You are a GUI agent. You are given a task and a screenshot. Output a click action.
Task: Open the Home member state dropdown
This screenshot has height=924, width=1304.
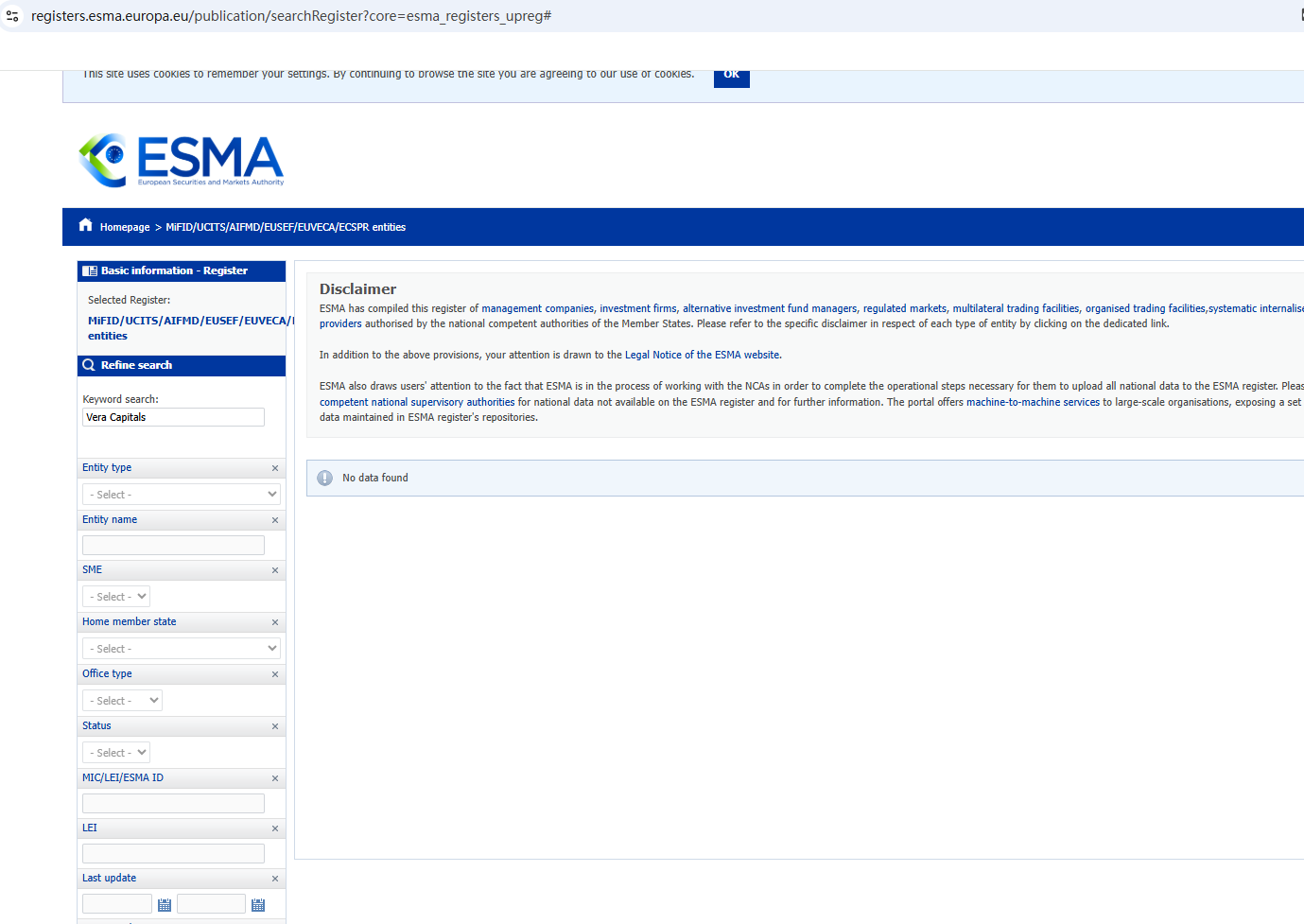182,649
